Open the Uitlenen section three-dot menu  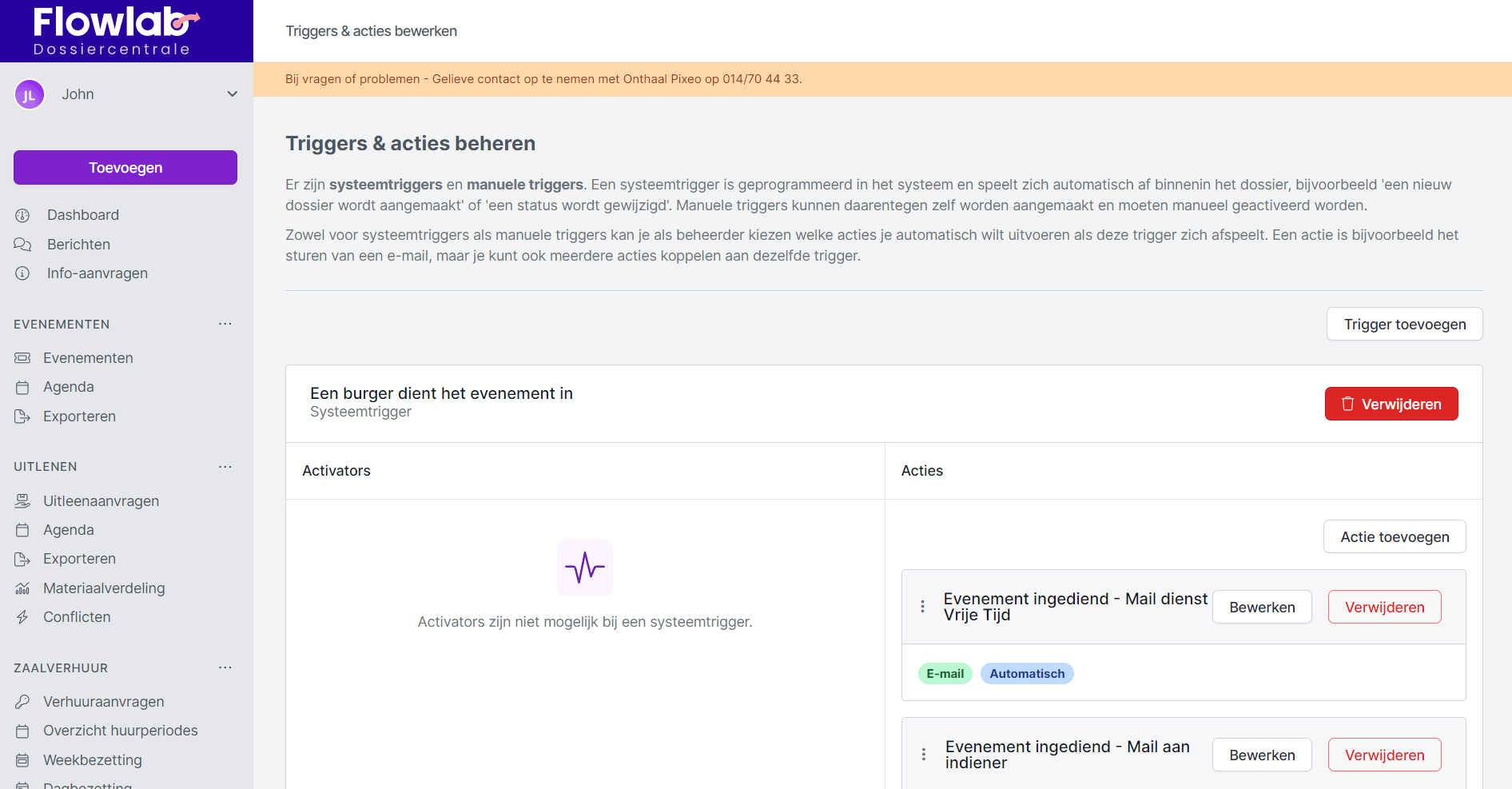[225, 467]
